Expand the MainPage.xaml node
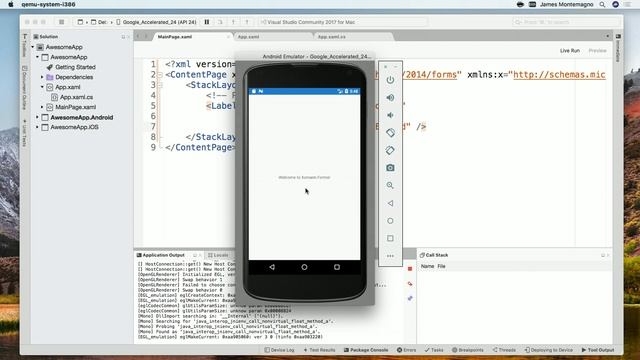 pos(42,107)
